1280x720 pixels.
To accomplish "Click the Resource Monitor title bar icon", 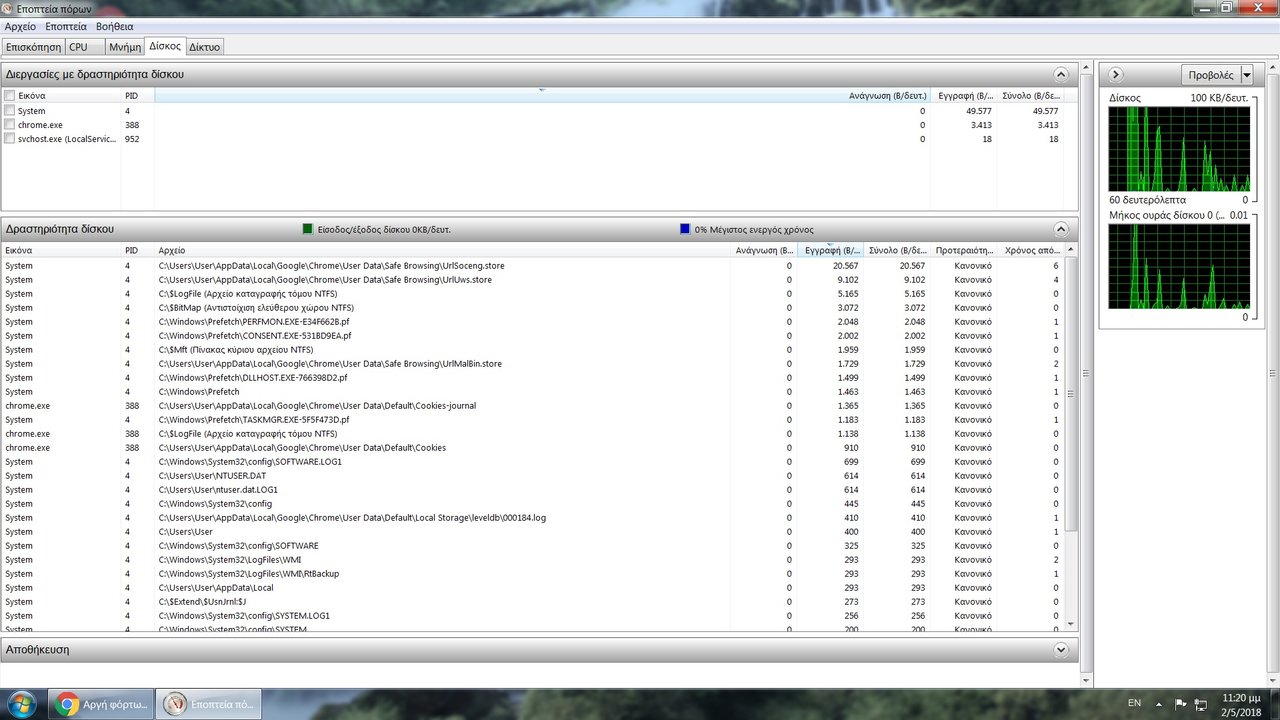I will (8, 9).
